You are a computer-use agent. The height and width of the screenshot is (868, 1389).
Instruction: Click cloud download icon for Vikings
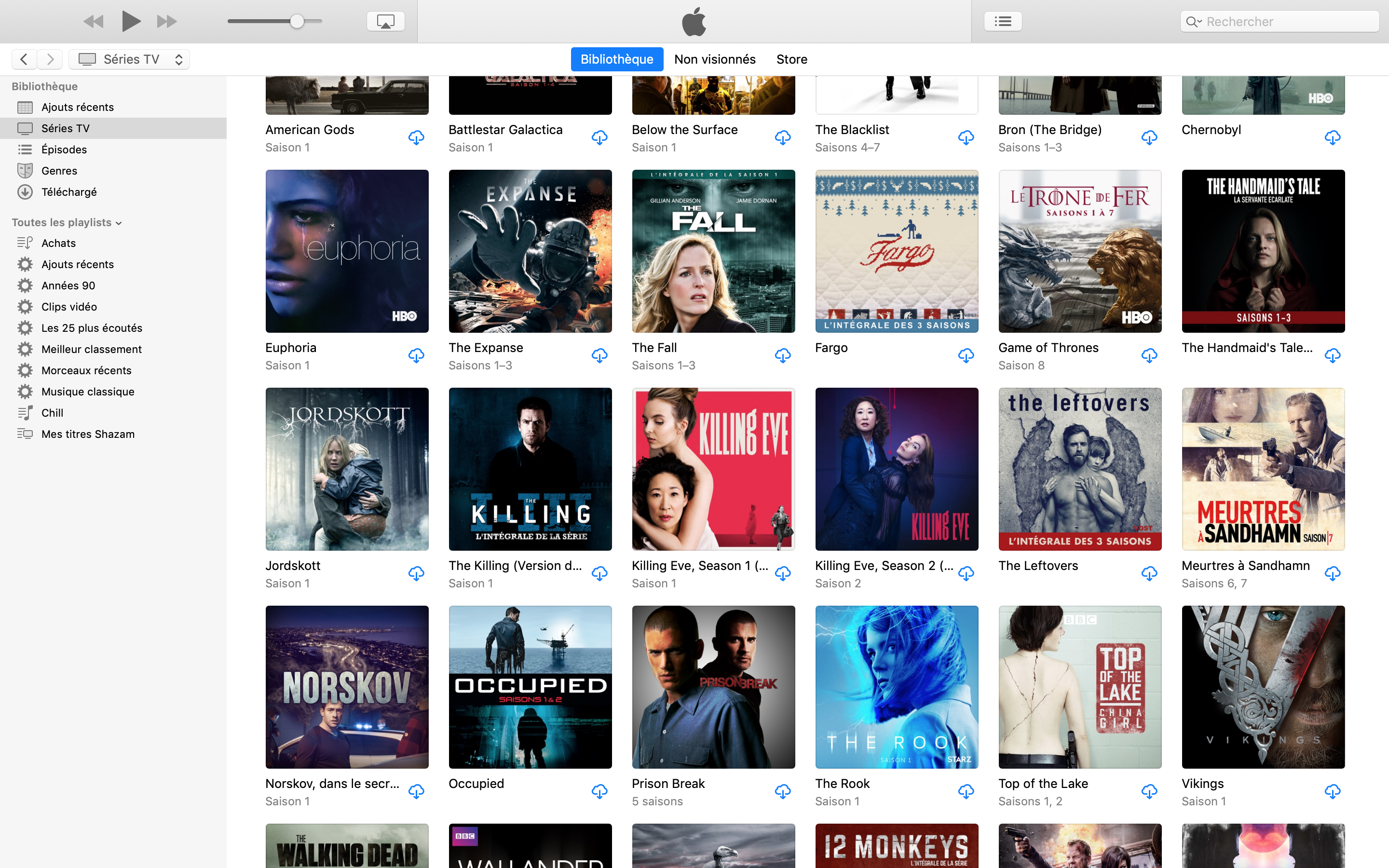(1332, 792)
